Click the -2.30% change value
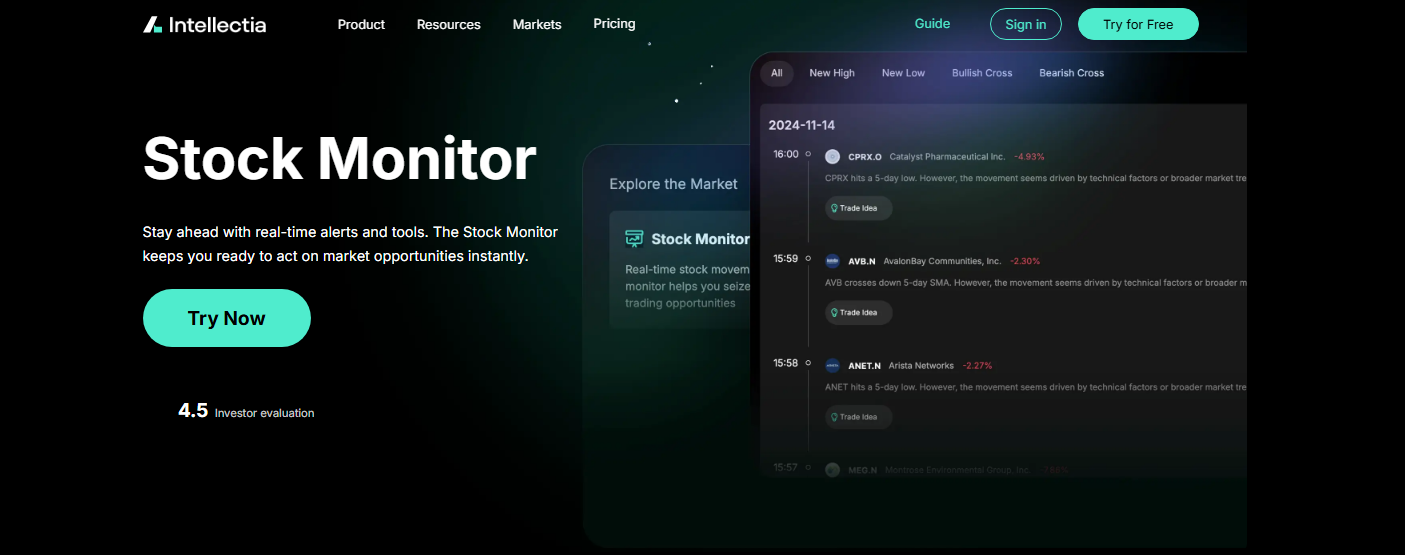This screenshot has width=1405, height=555. point(1025,261)
